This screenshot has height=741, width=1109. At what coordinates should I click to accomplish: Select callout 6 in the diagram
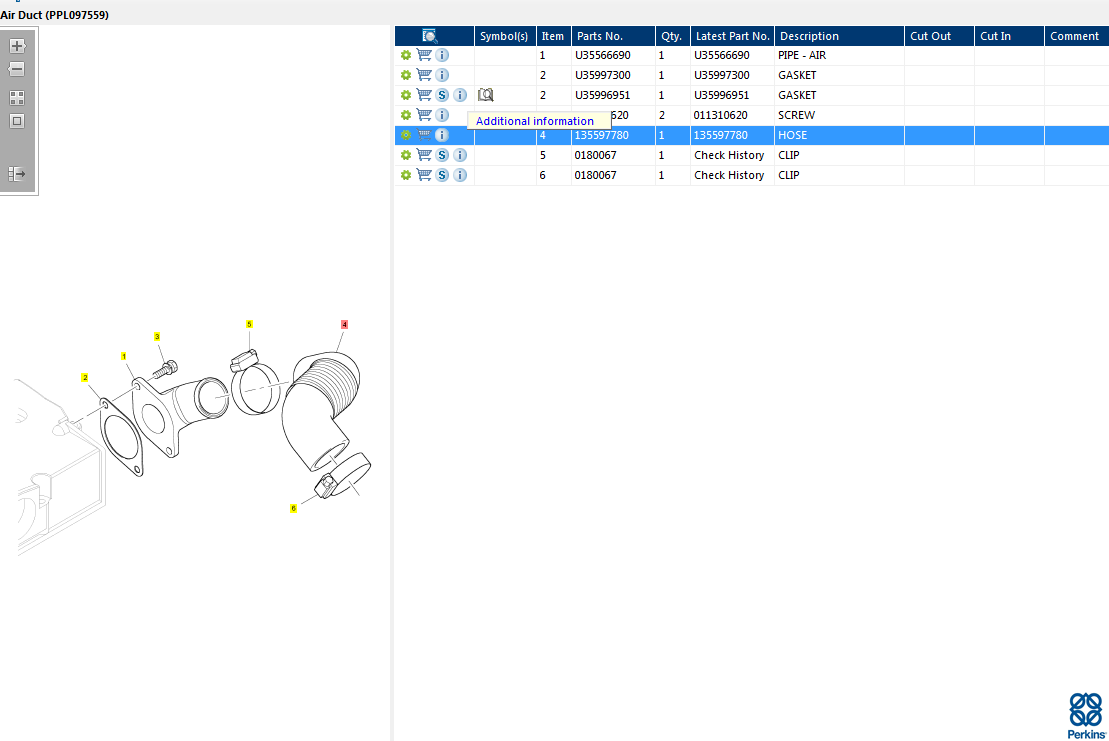294,508
